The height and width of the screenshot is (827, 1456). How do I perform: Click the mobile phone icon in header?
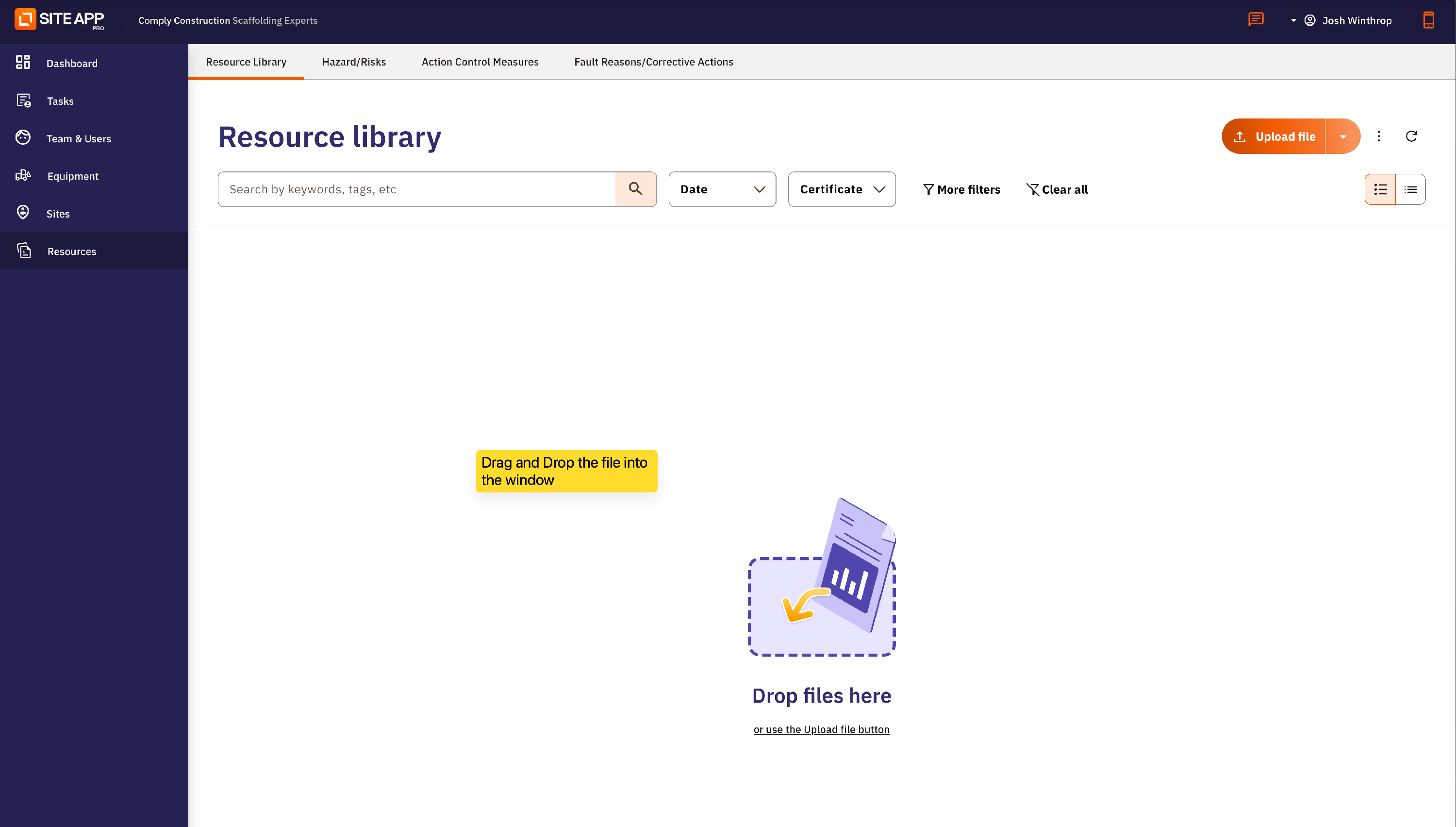coord(1428,20)
